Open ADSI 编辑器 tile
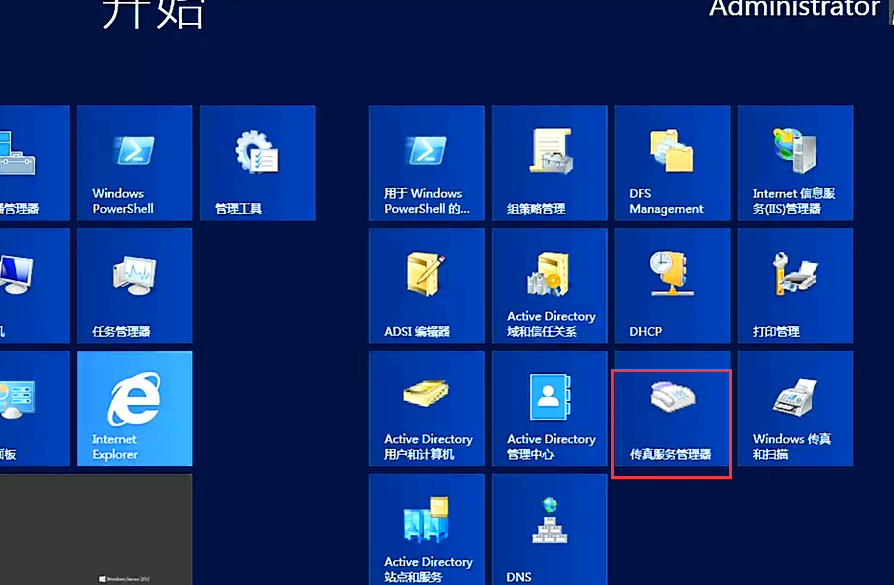The height and width of the screenshot is (585, 894). [426, 286]
